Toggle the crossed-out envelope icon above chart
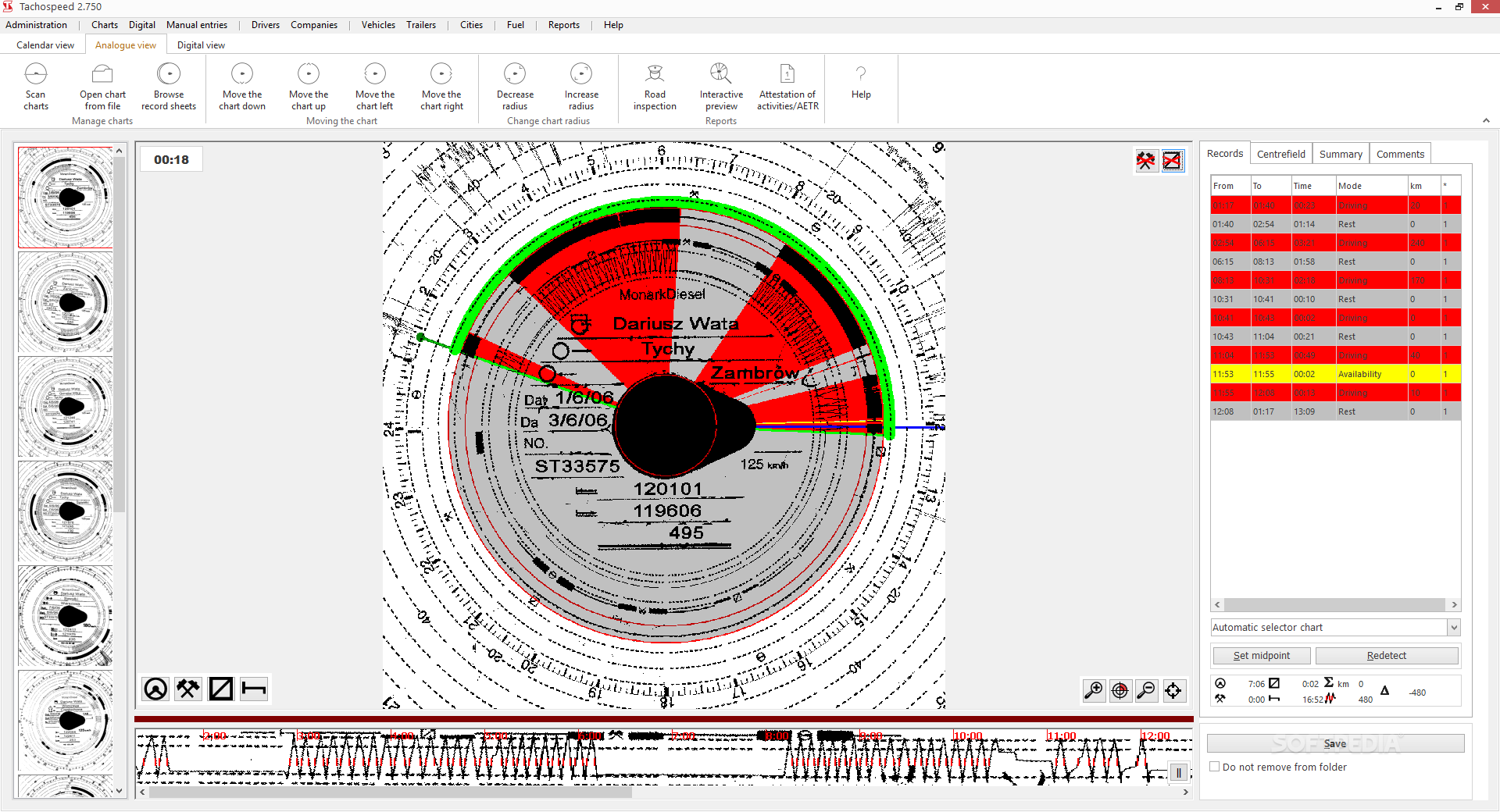 1172,161
